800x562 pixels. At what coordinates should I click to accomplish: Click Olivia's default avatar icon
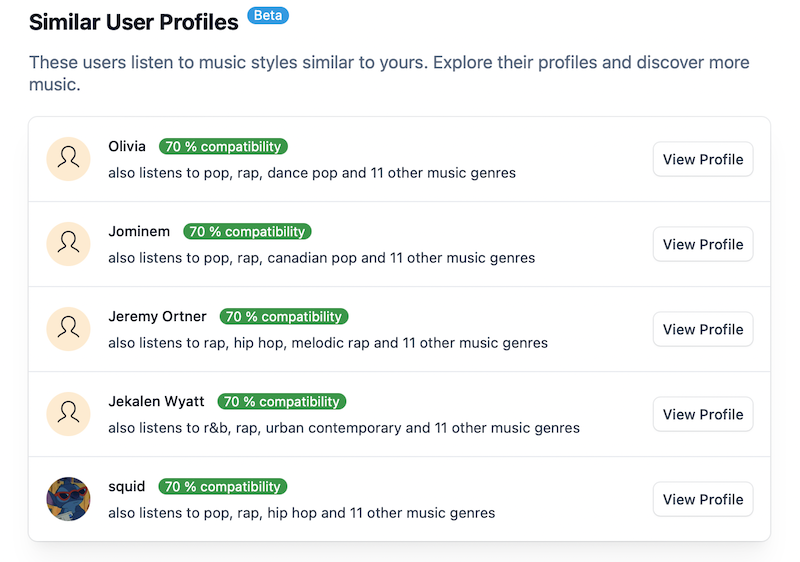[x=68, y=159]
